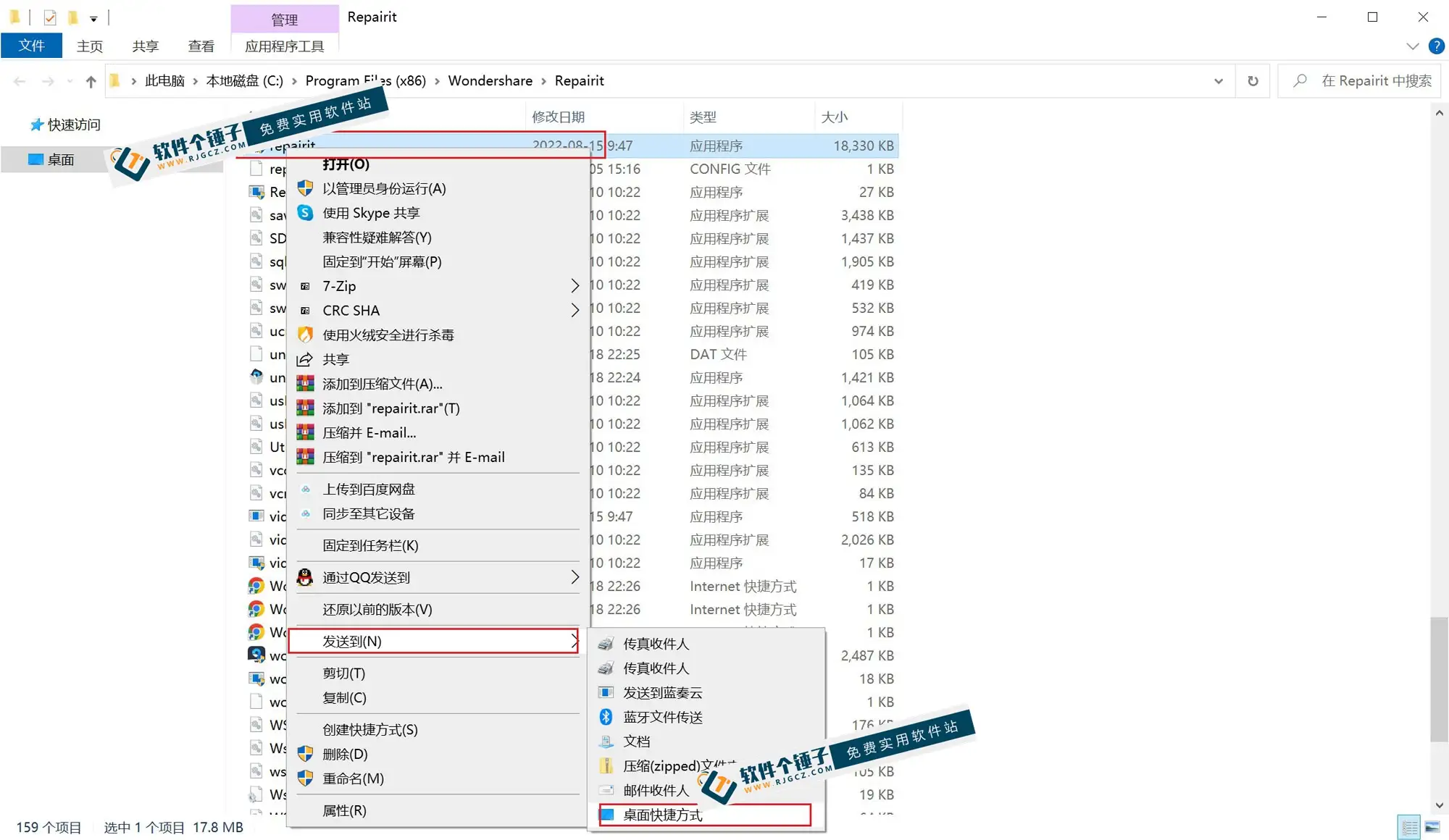Select 快速访问 in the navigation pane

[74, 125]
